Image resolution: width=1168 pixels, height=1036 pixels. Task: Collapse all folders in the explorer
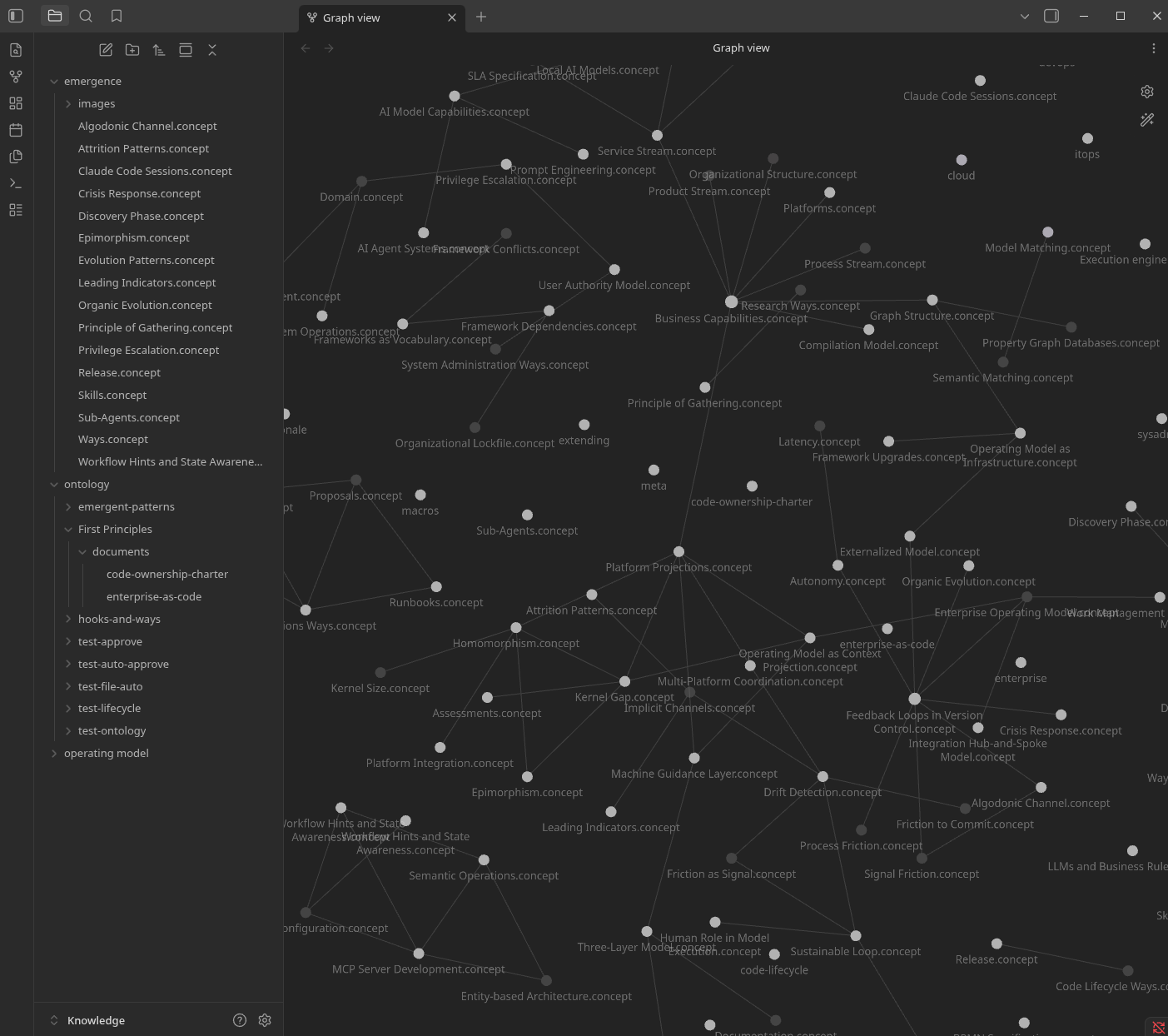click(212, 50)
